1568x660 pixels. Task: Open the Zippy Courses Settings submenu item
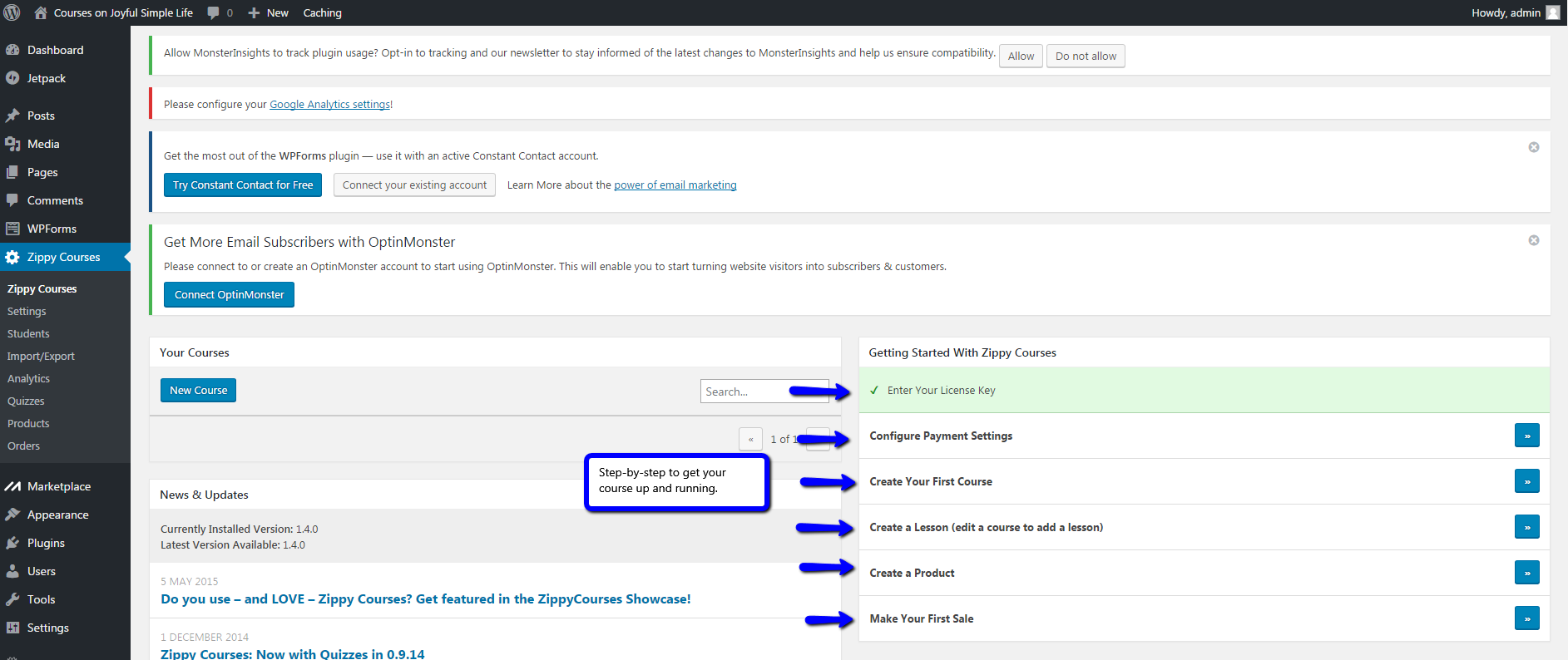tap(27, 311)
